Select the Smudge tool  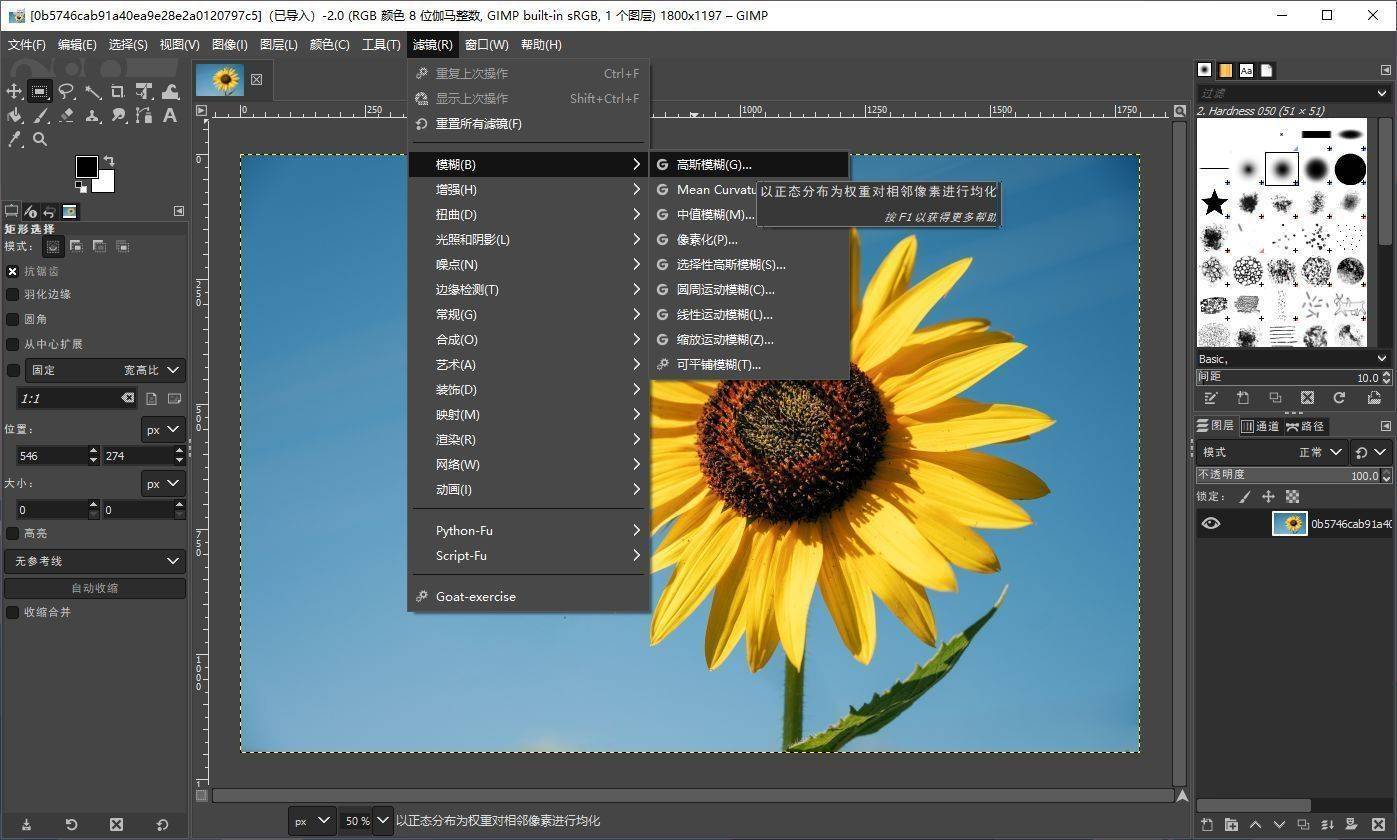coord(118,115)
